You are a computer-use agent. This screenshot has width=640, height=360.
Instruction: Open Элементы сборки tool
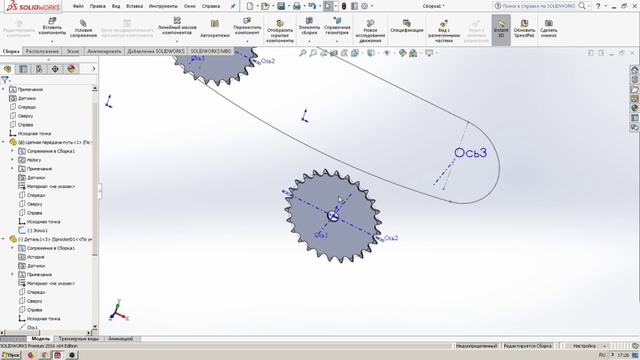point(309,25)
